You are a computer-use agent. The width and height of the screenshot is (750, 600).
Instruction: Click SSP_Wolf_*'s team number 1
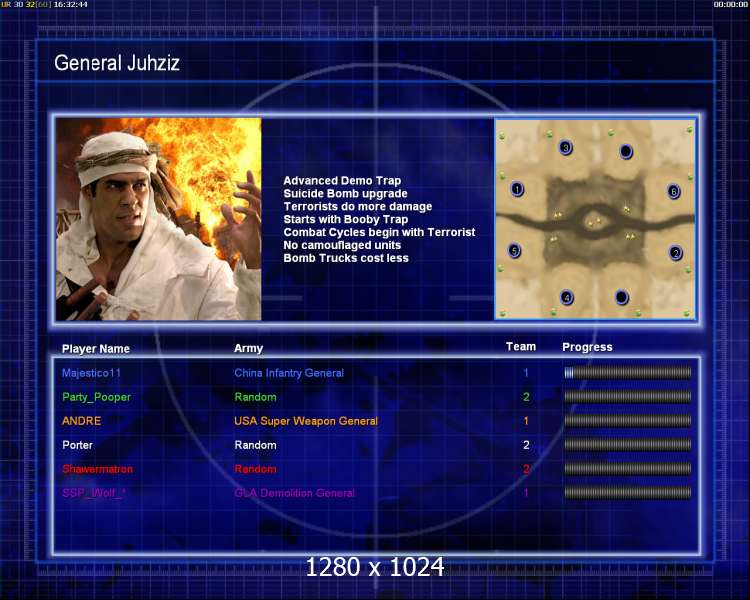[x=526, y=492]
